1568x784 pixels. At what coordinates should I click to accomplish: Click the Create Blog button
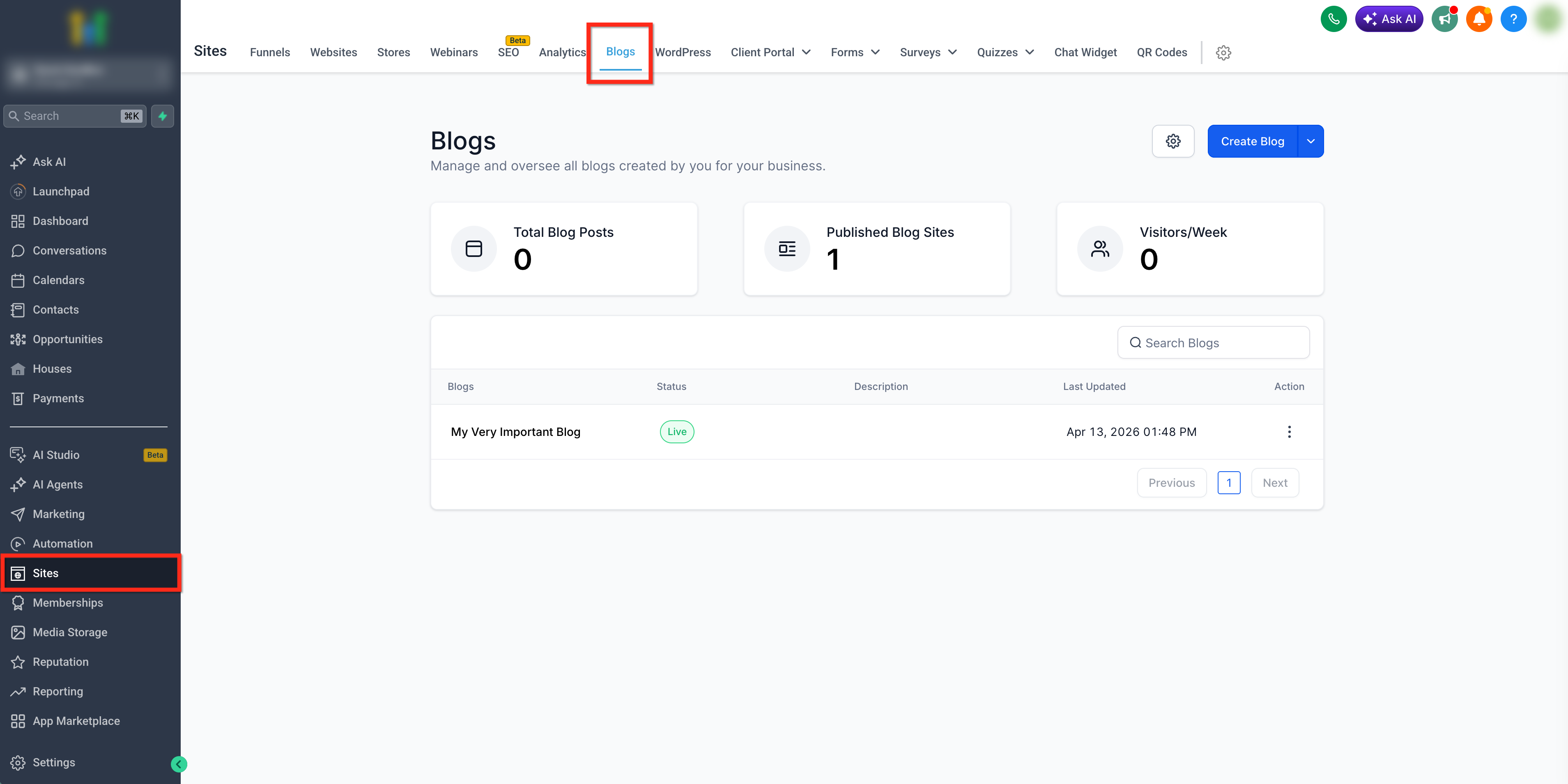pyautogui.click(x=1252, y=141)
